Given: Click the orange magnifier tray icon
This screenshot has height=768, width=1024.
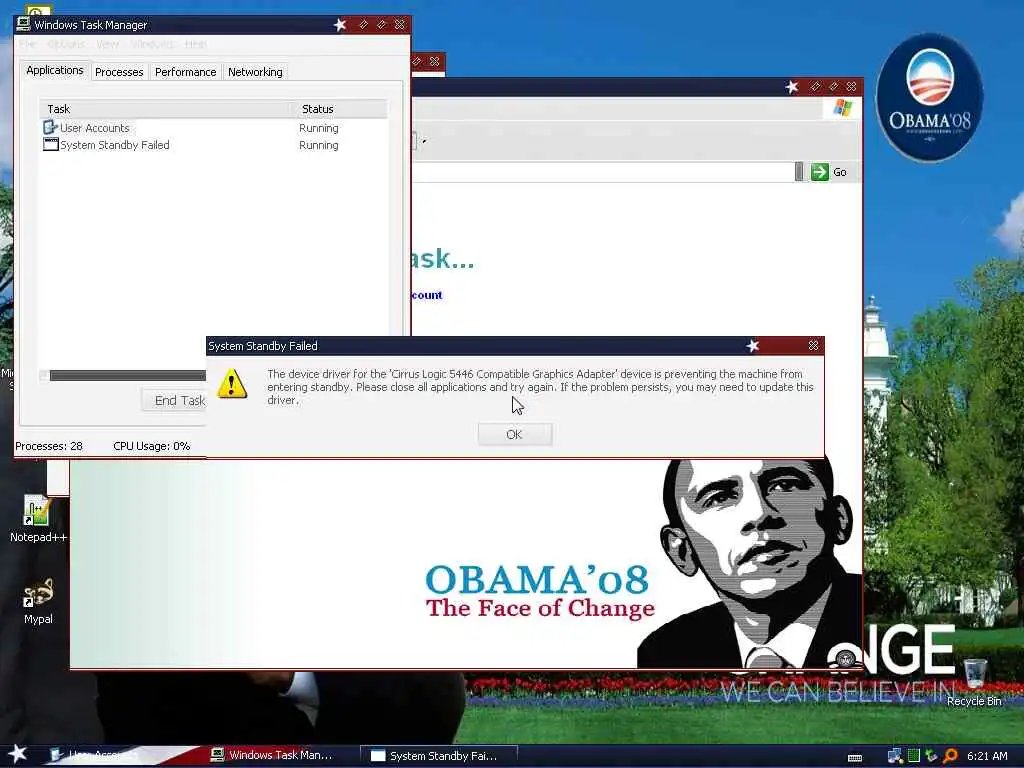Looking at the screenshot, I should click(x=950, y=756).
